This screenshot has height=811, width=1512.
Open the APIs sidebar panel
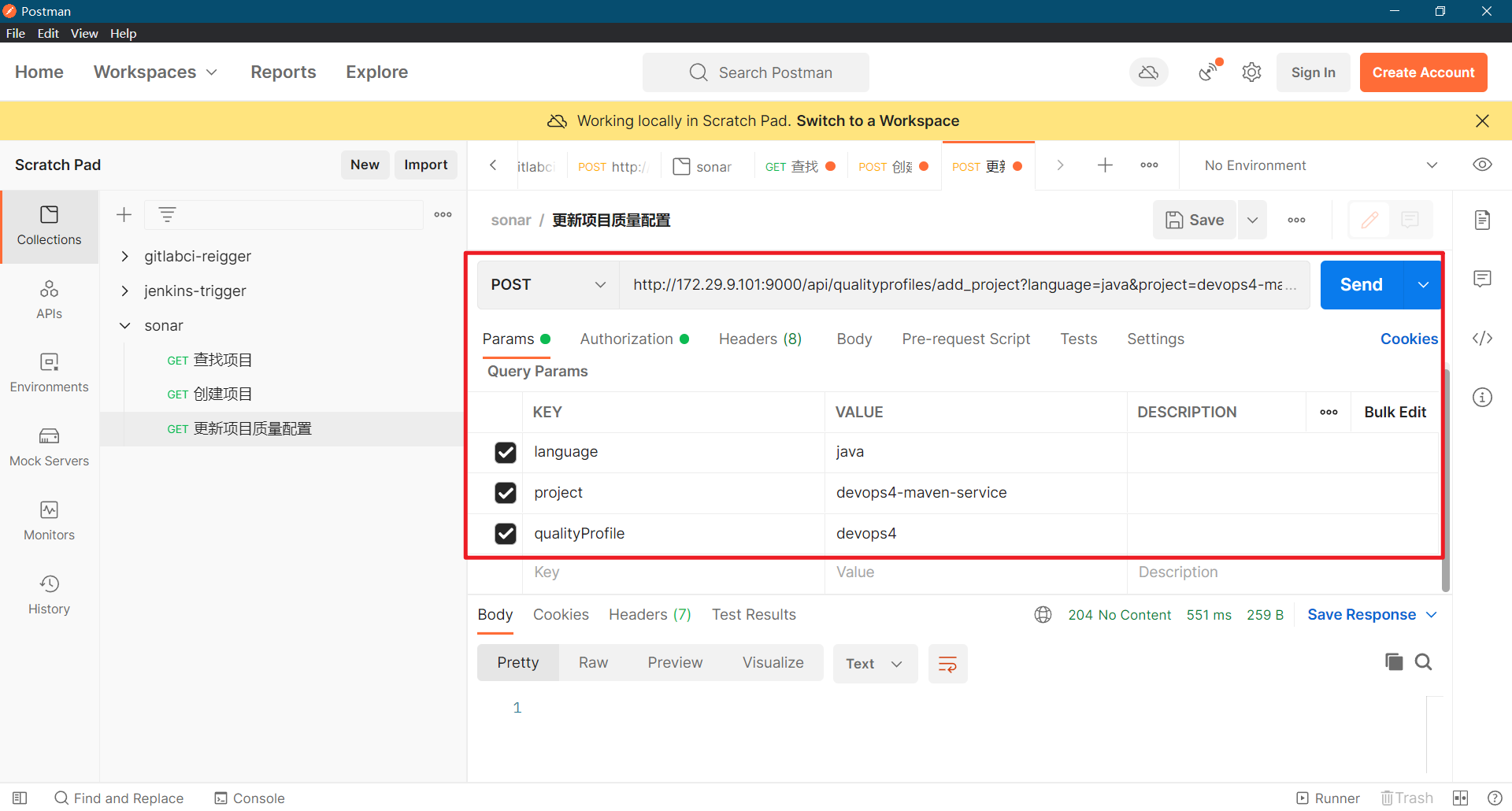click(x=49, y=300)
